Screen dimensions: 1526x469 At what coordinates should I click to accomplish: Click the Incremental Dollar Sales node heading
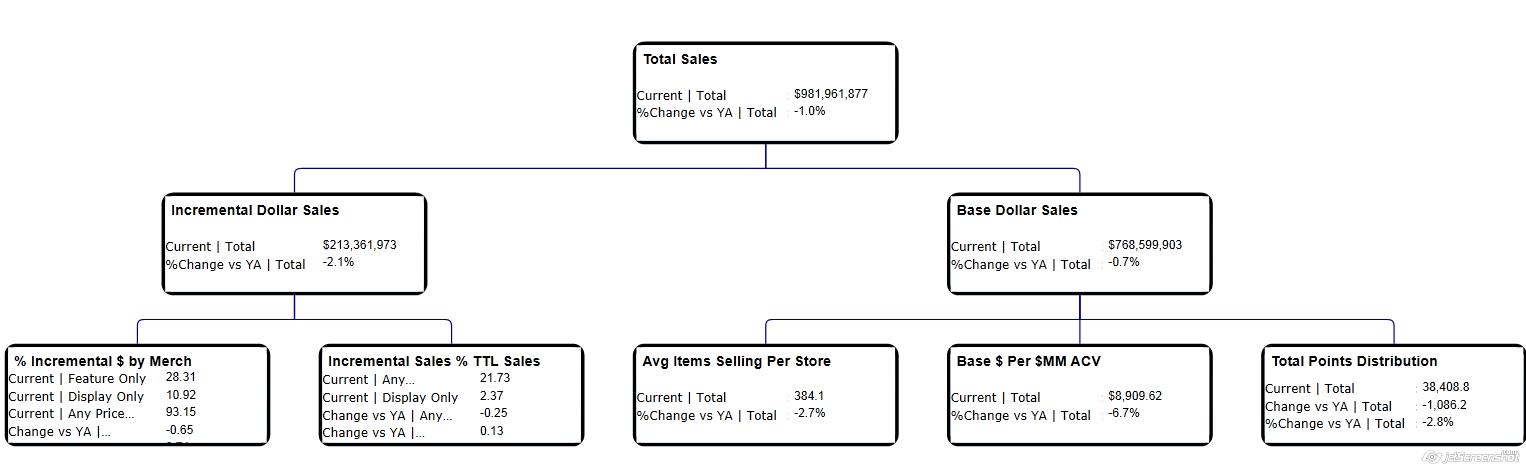pyautogui.click(x=255, y=211)
